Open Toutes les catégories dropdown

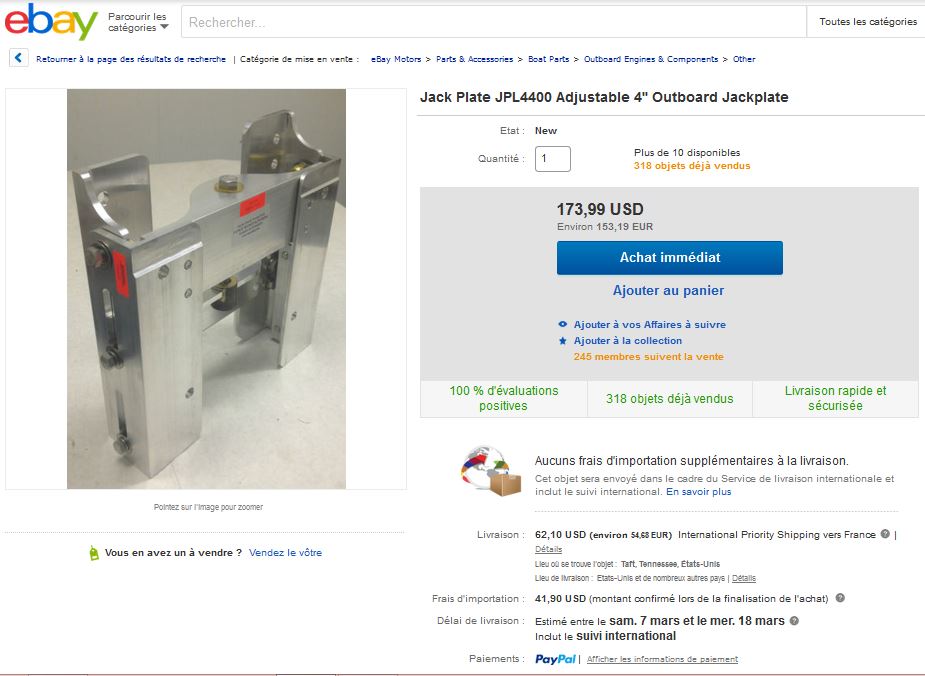(867, 22)
